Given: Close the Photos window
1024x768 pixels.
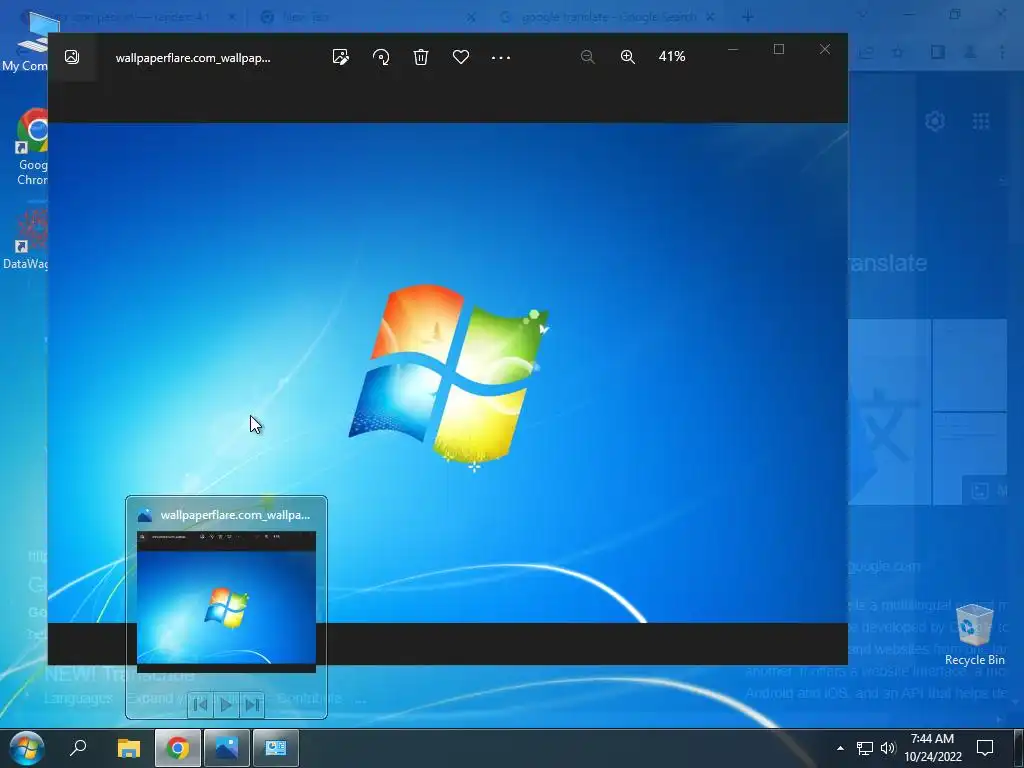Looking at the screenshot, I should 825,49.
